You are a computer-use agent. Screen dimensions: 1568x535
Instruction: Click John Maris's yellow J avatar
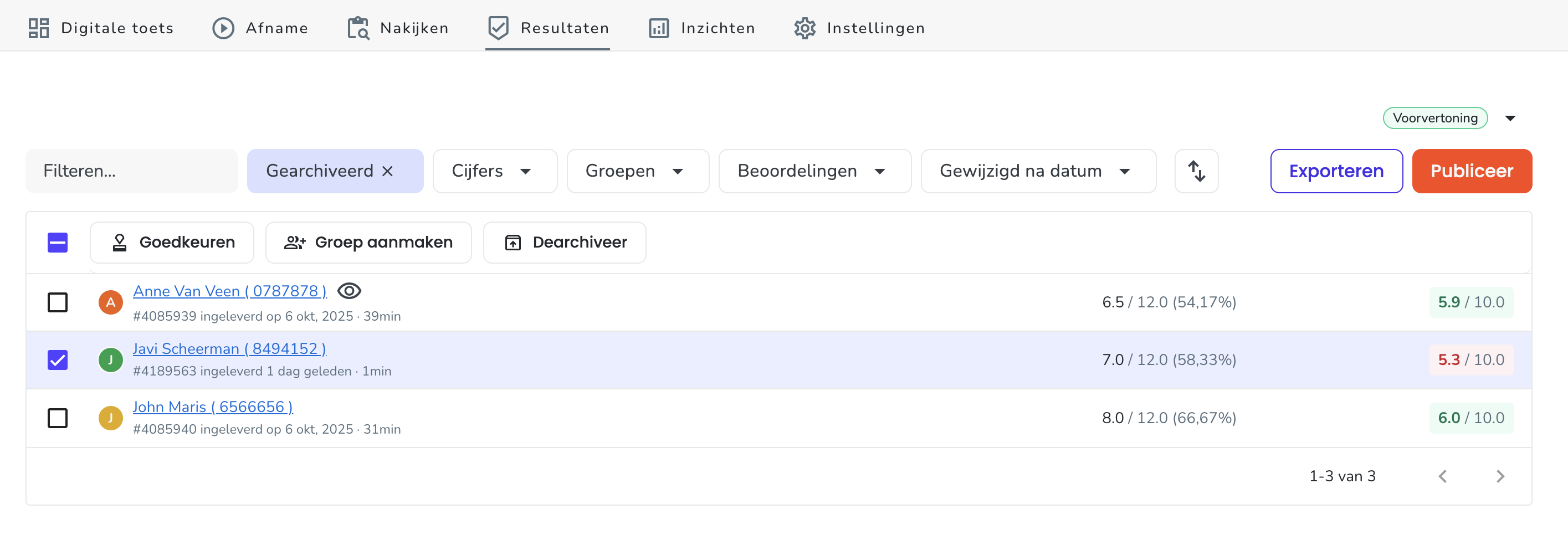[111, 418]
